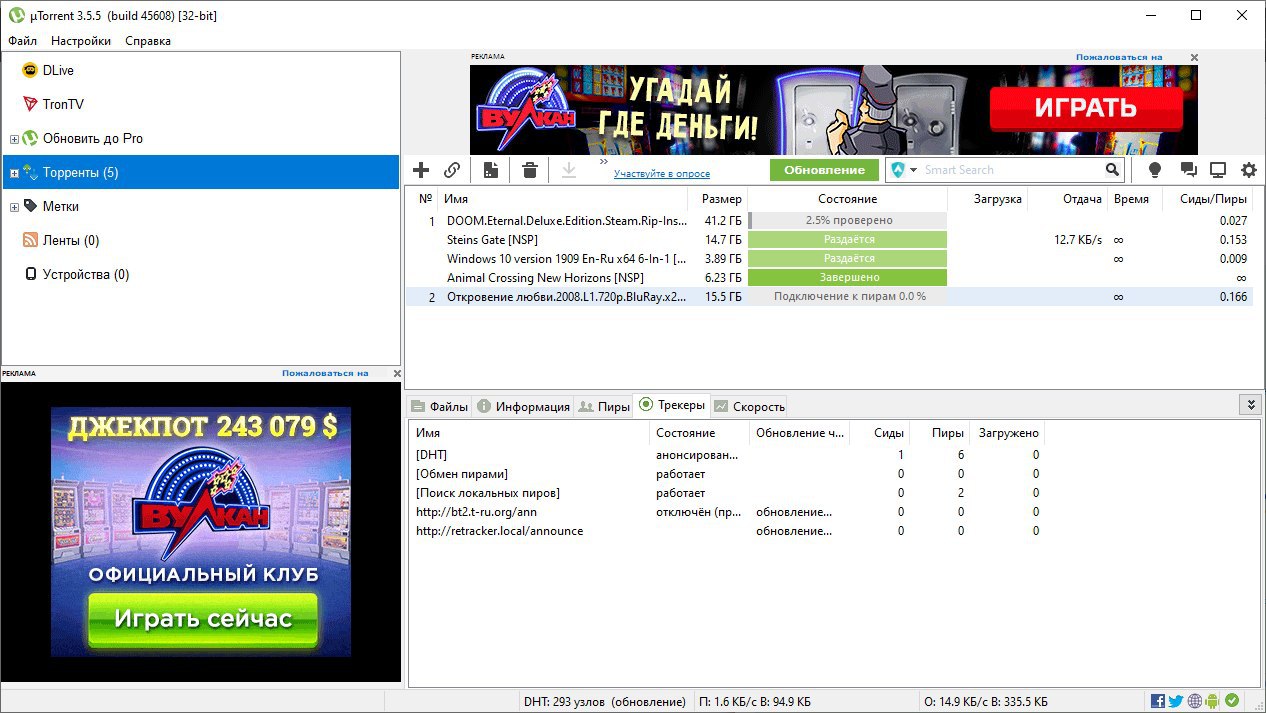Select the http://retracker.local/announce tracker
This screenshot has width=1266, height=713.
point(728,531)
